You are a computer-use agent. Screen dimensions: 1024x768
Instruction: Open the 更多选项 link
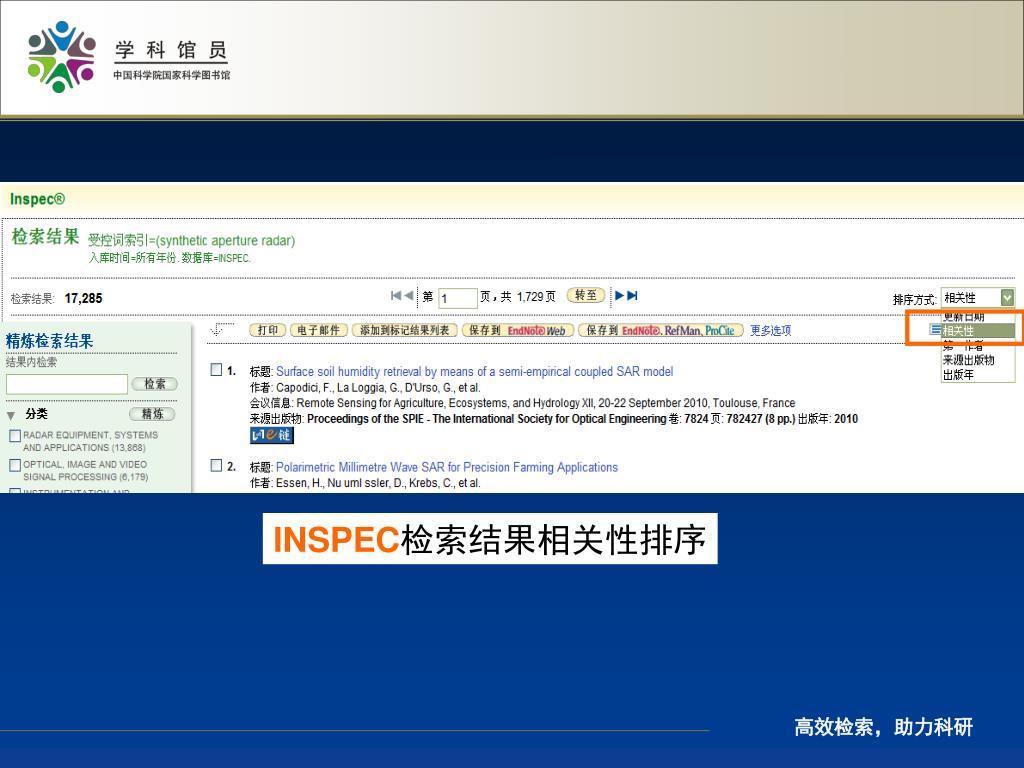pos(771,330)
